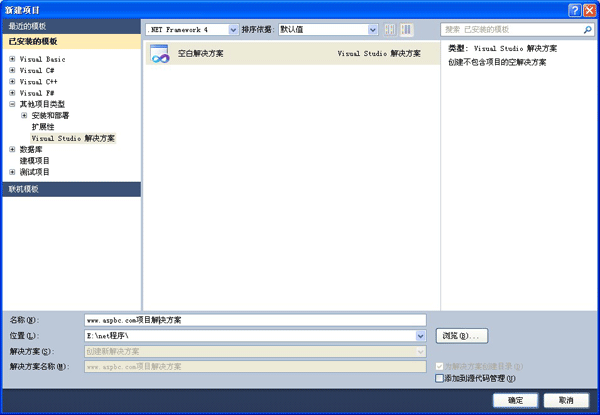This screenshot has height=415, width=600.
Task: Click into the 名称 name field
Action: pyautogui.click(x=255, y=320)
